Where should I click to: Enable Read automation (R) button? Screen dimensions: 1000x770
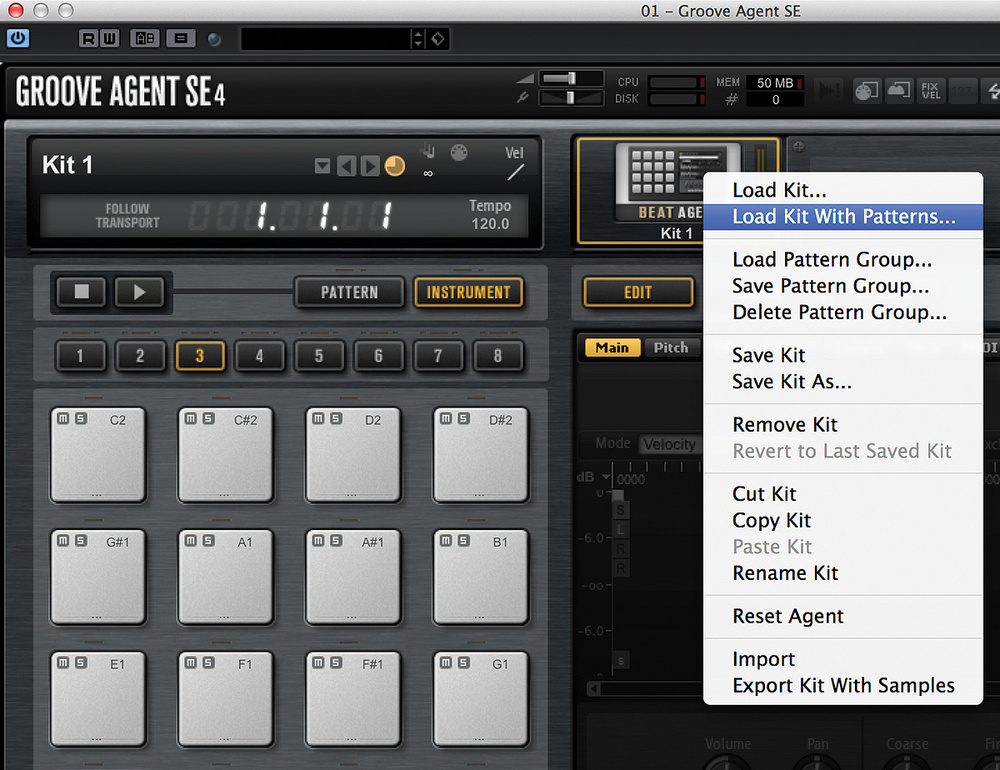tap(89, 39)
